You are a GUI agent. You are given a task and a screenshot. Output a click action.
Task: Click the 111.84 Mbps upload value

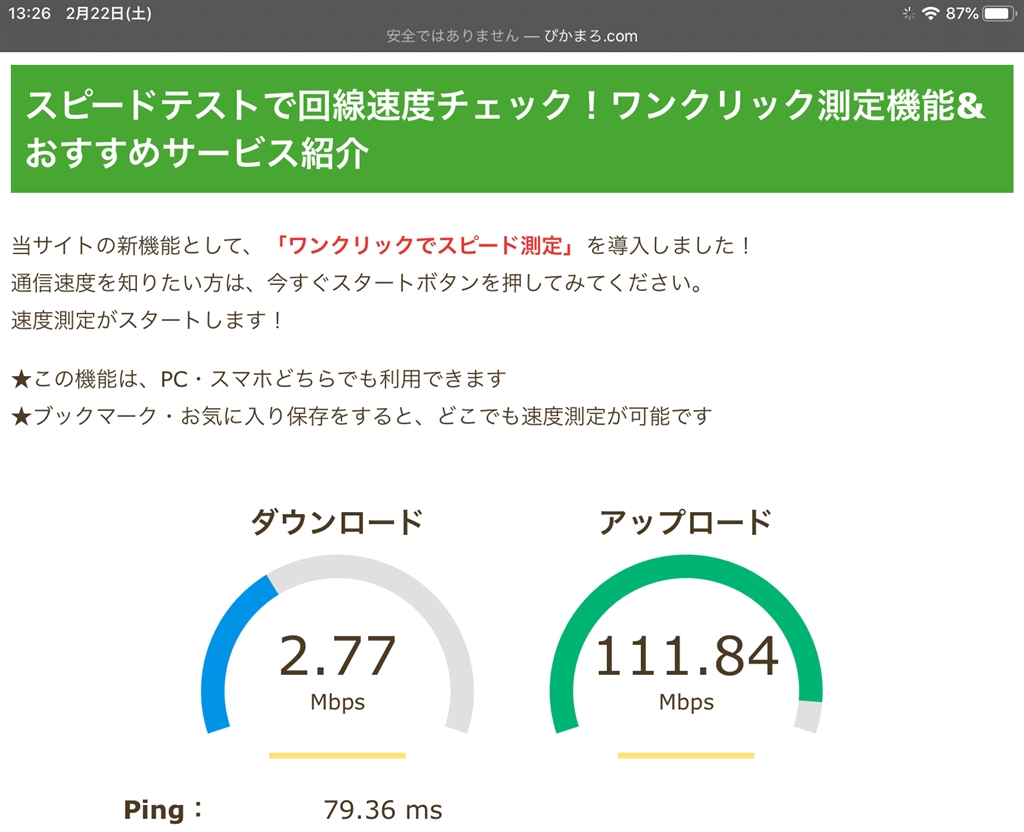[686, 658]
